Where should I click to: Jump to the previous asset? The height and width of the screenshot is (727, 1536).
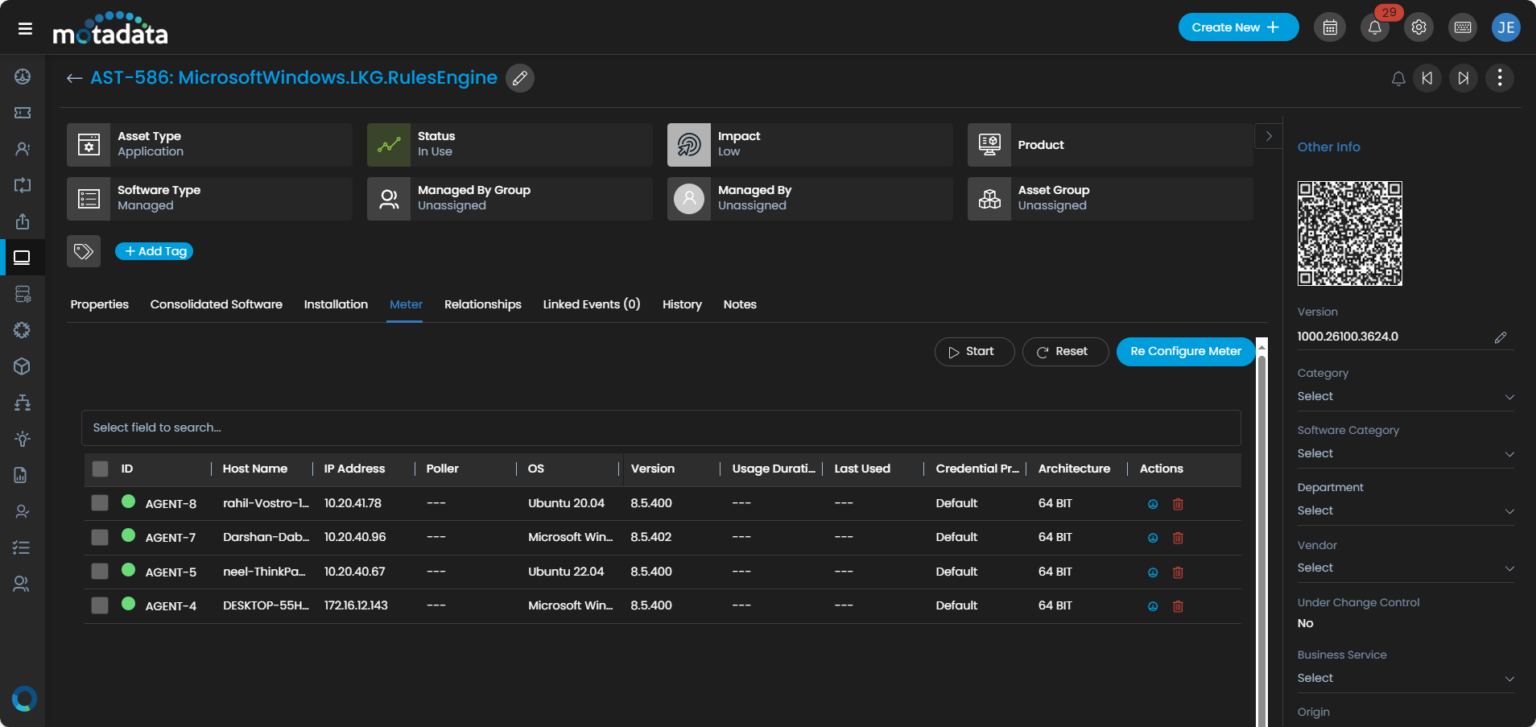[x=1427, y=78]
